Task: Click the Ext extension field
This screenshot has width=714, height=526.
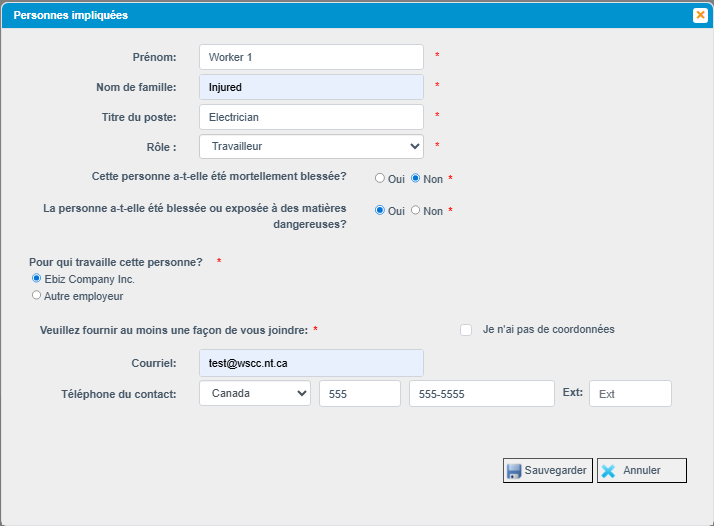Action: [x=630, y=393]
